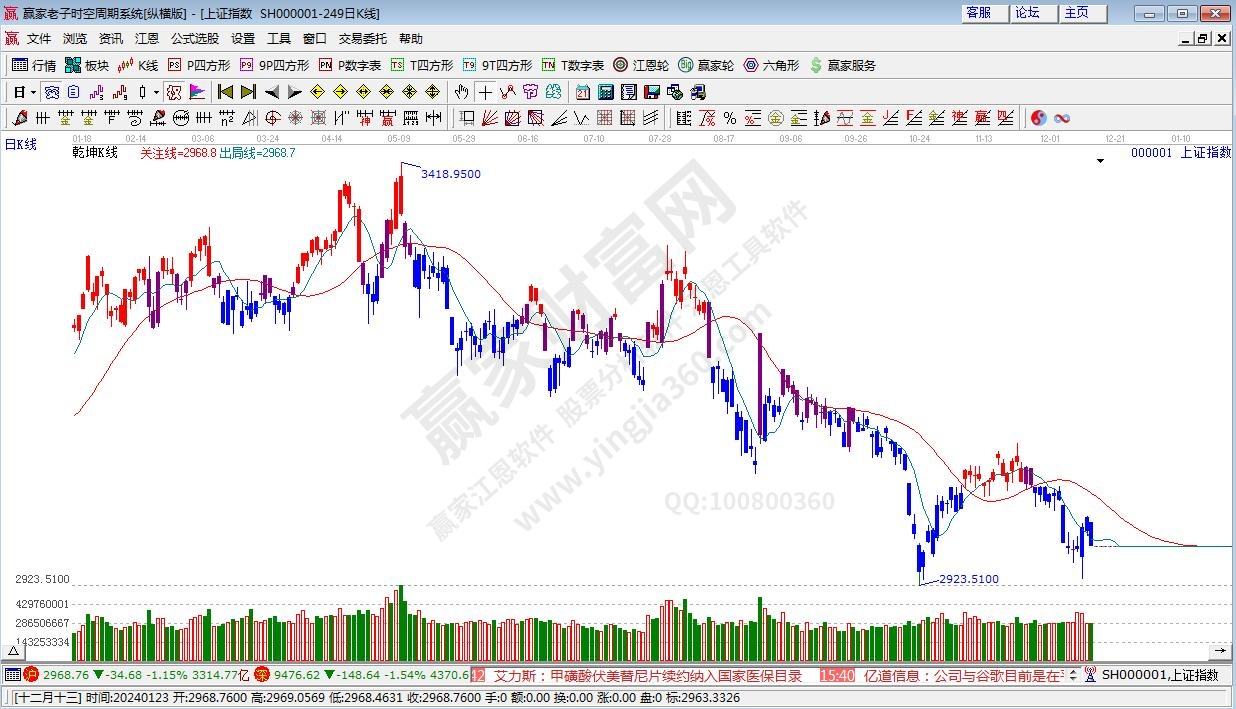
Task: Open the 公式选股 menu
Action: [194, 39]
